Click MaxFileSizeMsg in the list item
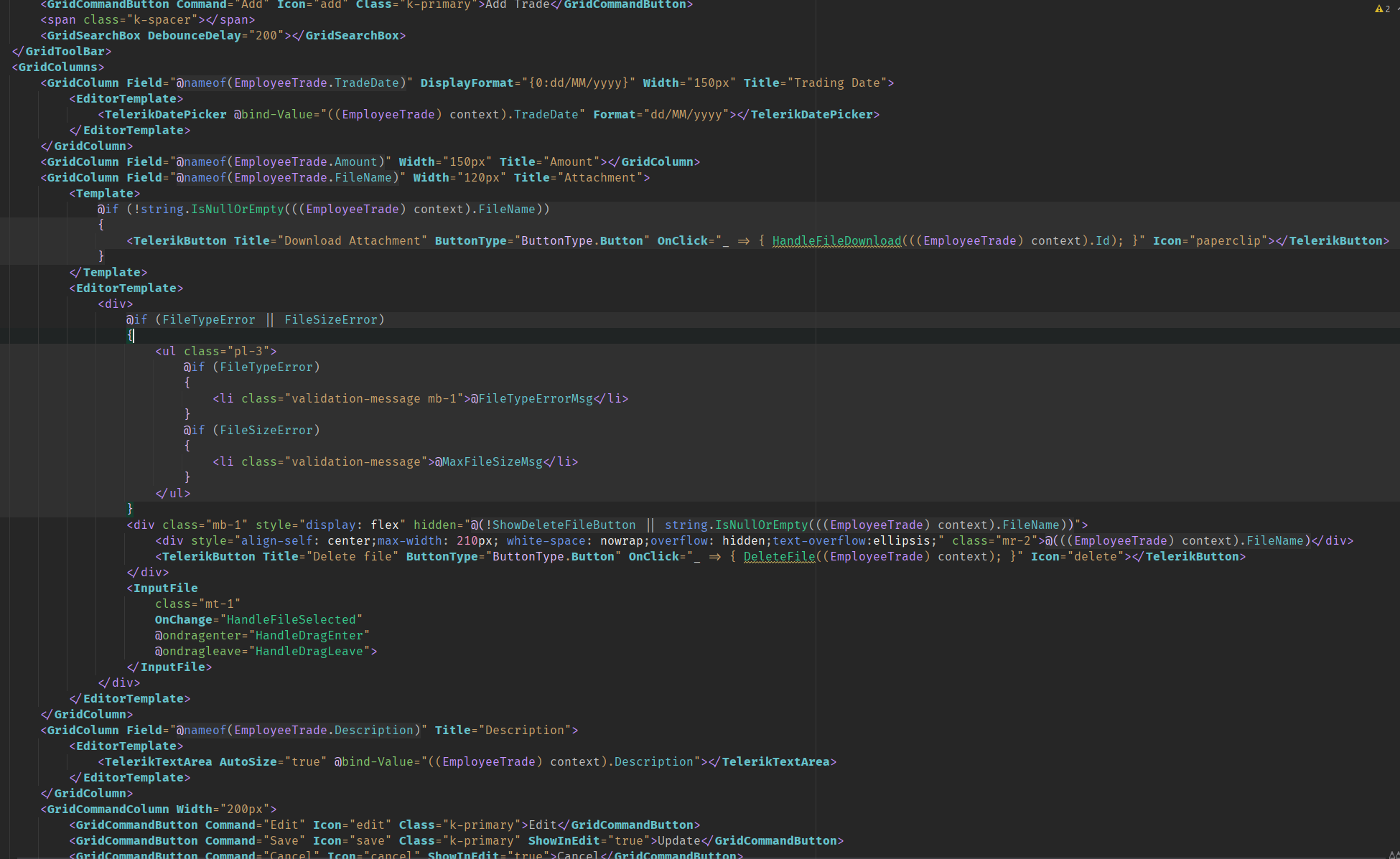The width and height of the screenshot is (1400, 859). point(492,461)
